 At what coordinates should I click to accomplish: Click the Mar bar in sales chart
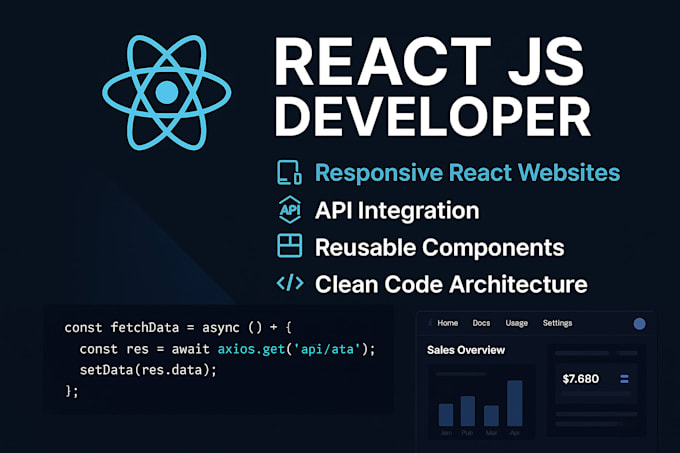[491, 416]
